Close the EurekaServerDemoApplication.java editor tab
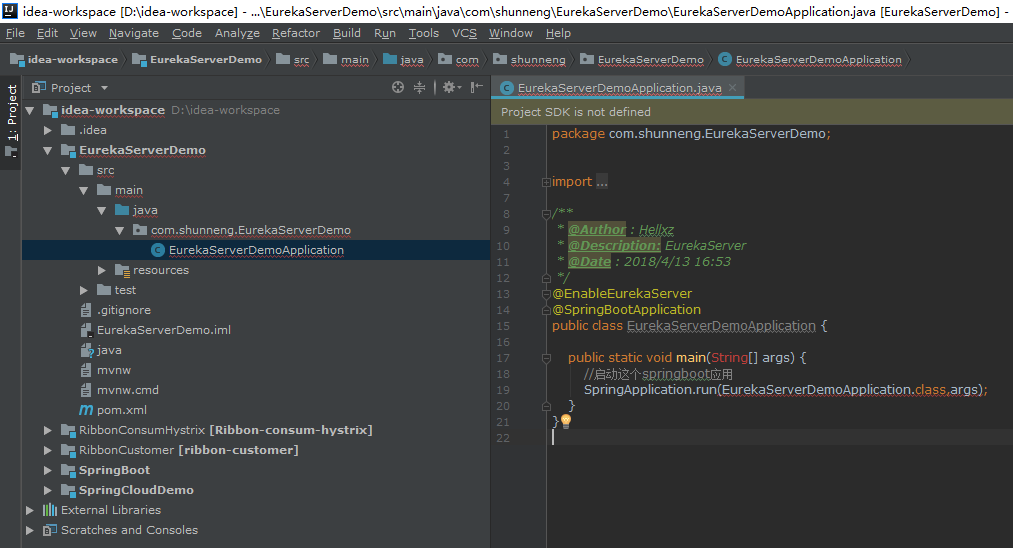 [733, 88]
